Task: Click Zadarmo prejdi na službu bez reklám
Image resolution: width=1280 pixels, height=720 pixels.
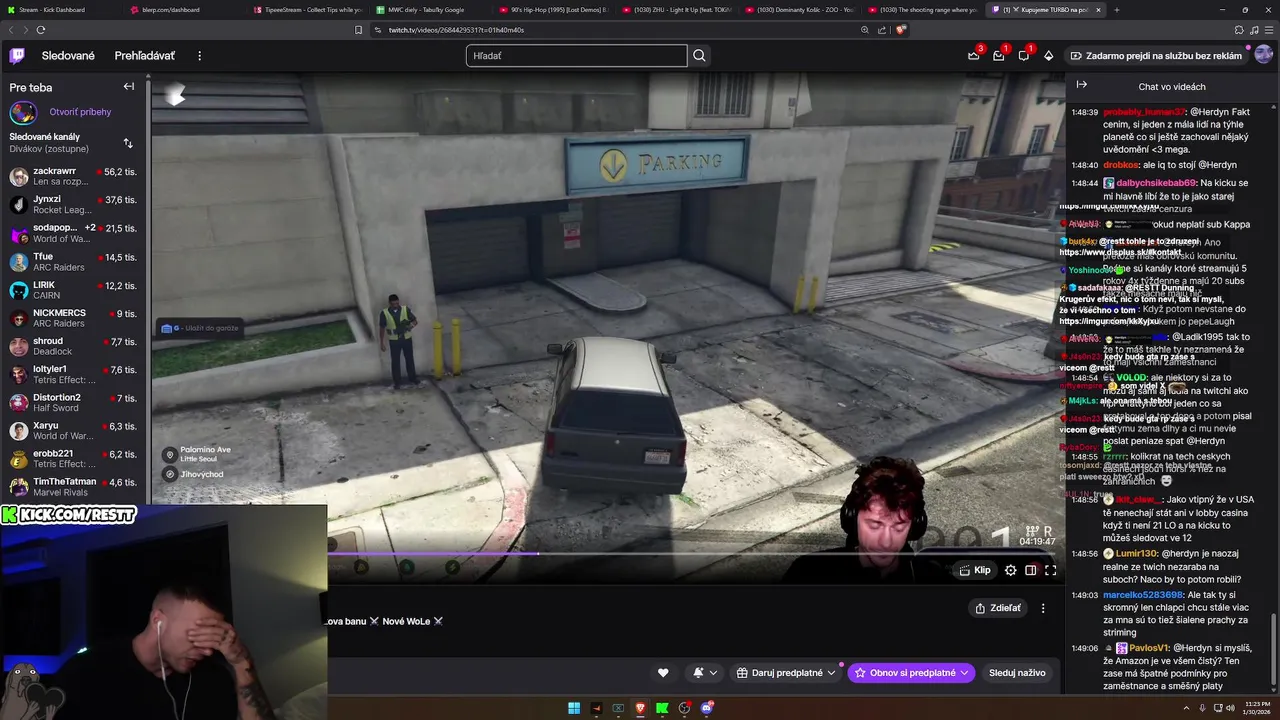Action: 1155,56
